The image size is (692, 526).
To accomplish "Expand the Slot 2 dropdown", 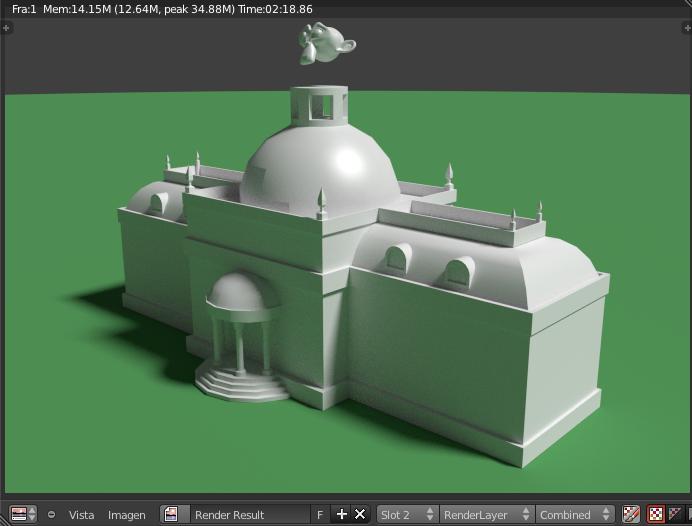I will tap(407, 514).
